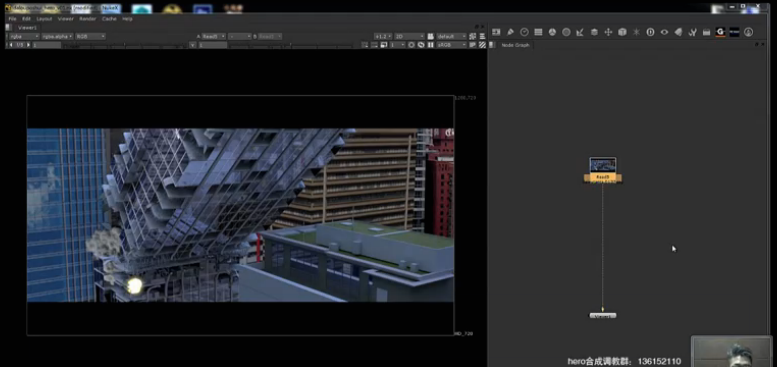Open the custom G plugin toolbar icon
This screenshot has height=390, width=777.
click(x=720, y=32)
